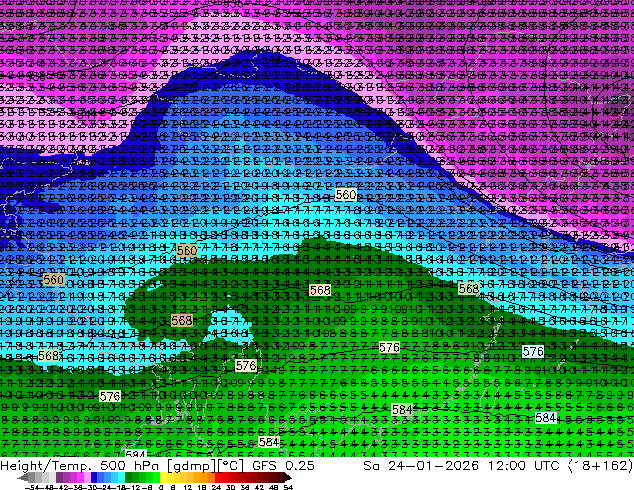The image size is (634, 490).
Task: Click the '24' label under the color scale
Action: 217,487
